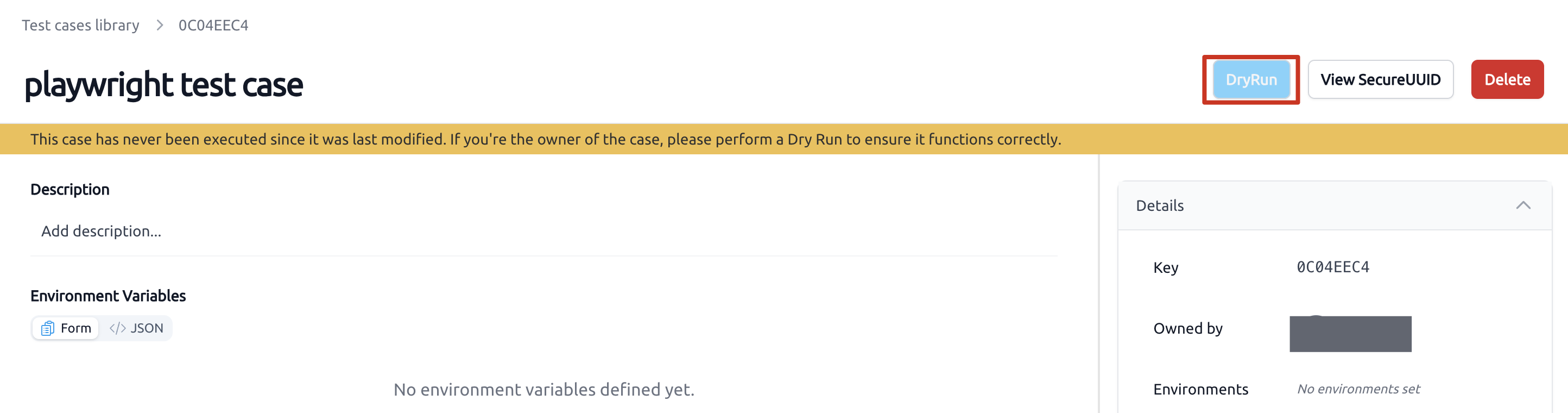1568x413 pixels.
Task: Click the Environment Variables heading
Action: tap(108, 296)
